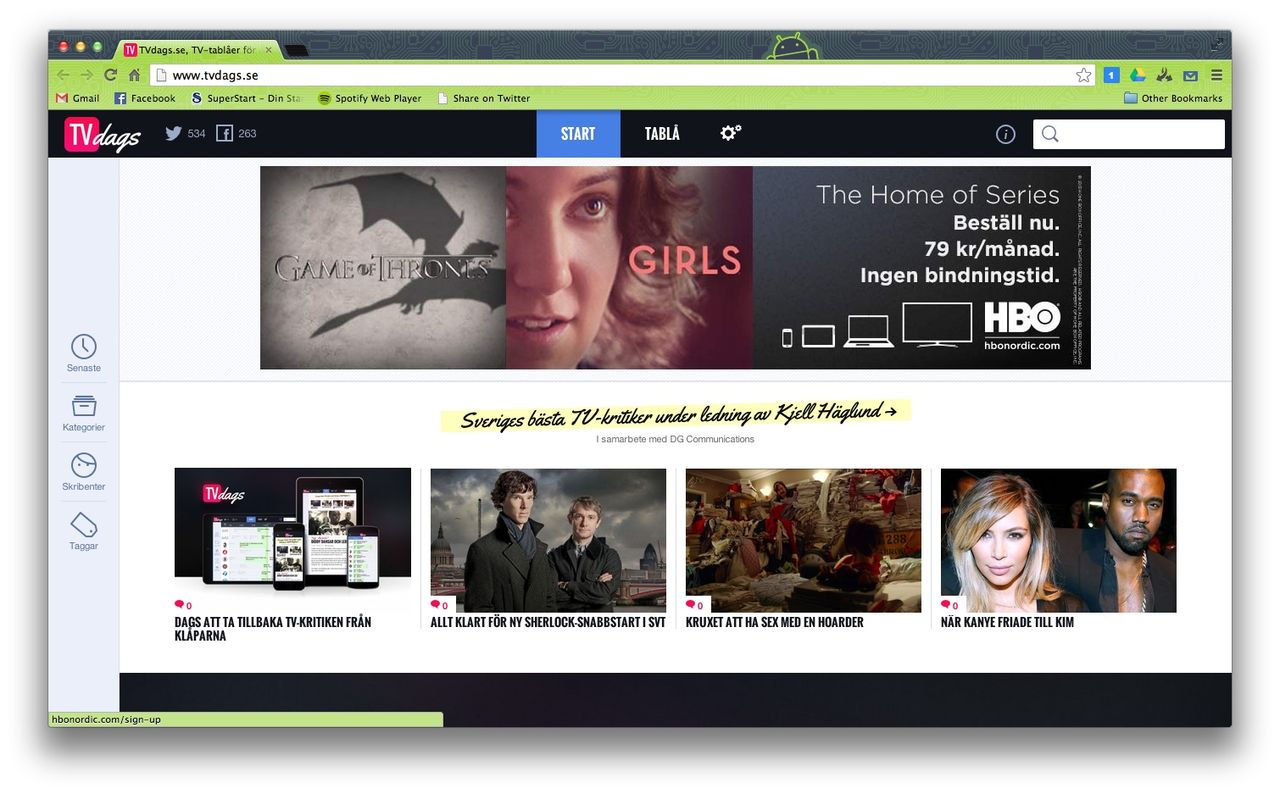Open headline Kruxet att ha sex med en hoarder
This screenshot has height=794, width=1280.
pos(775,622)
